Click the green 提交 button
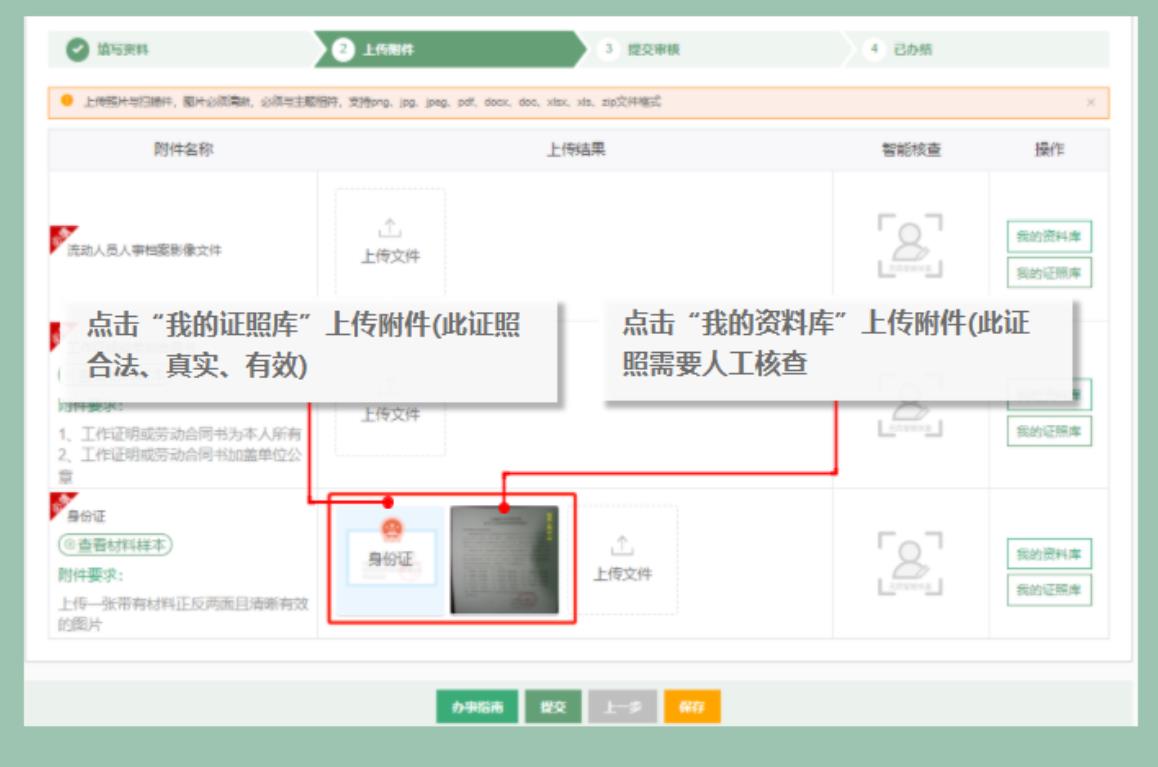This screenshot has width=1158, height=767. [x=553, y=706]
